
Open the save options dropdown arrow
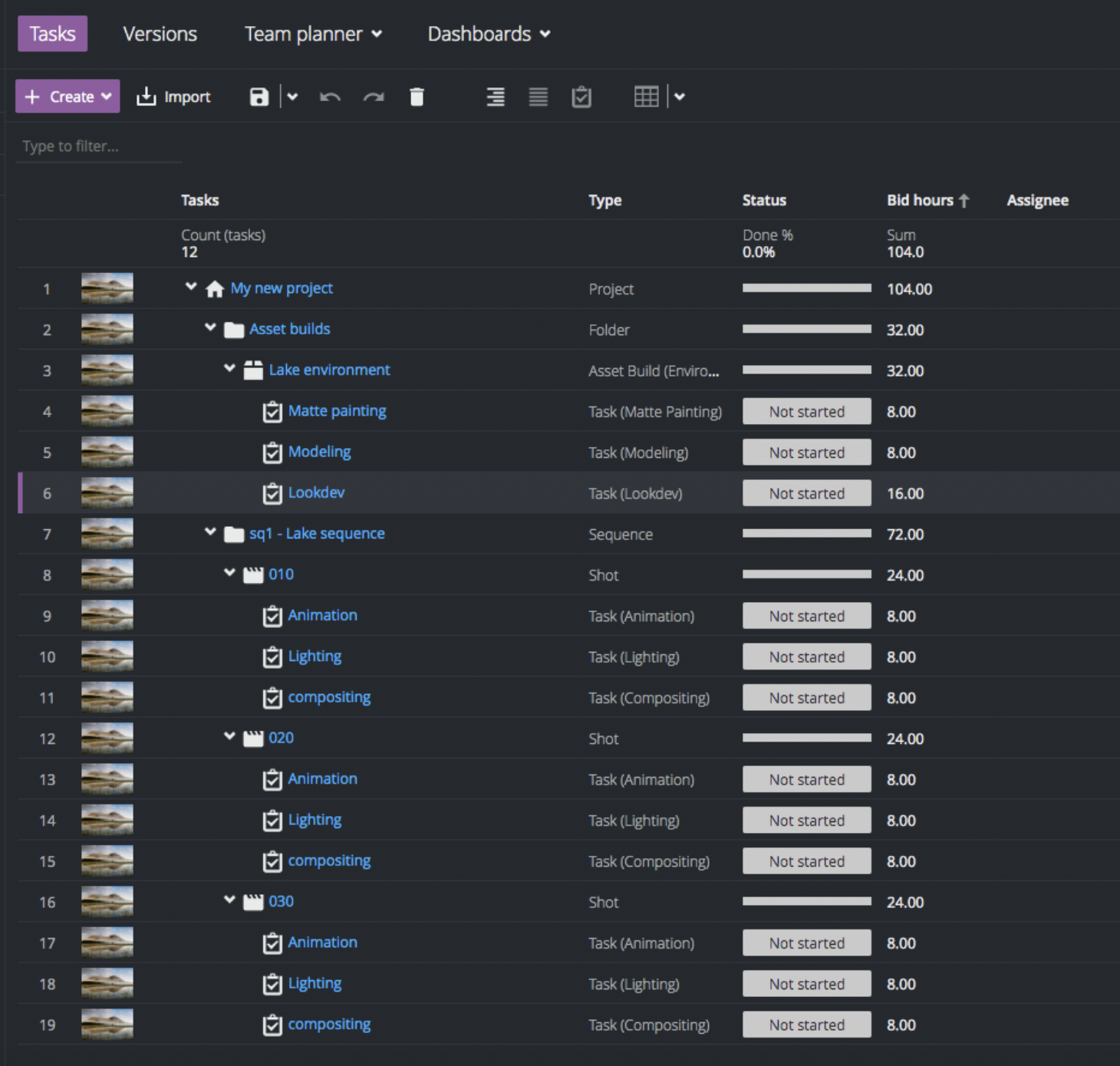(292, 97)
